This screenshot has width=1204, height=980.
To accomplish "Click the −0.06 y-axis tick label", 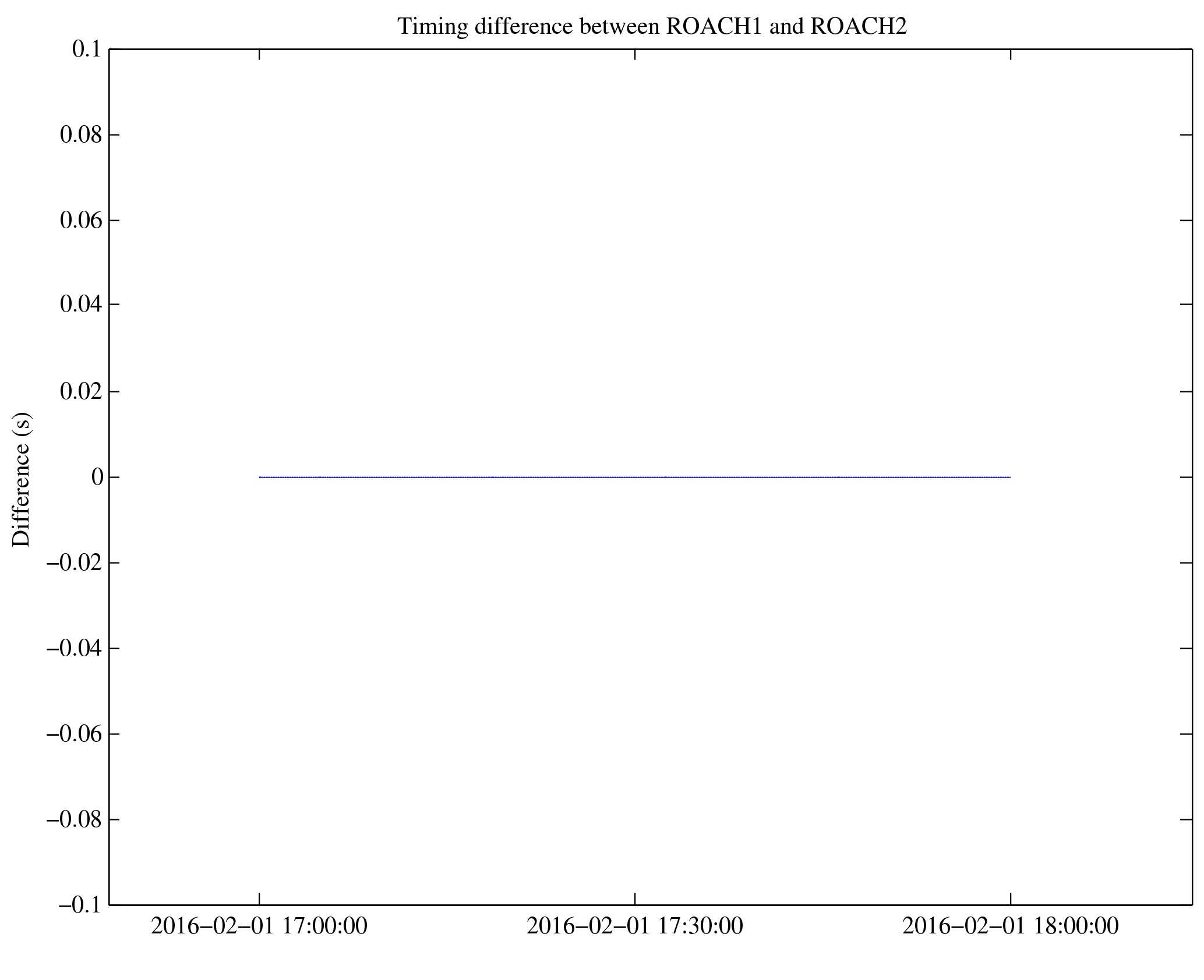I will coord(75,734).
